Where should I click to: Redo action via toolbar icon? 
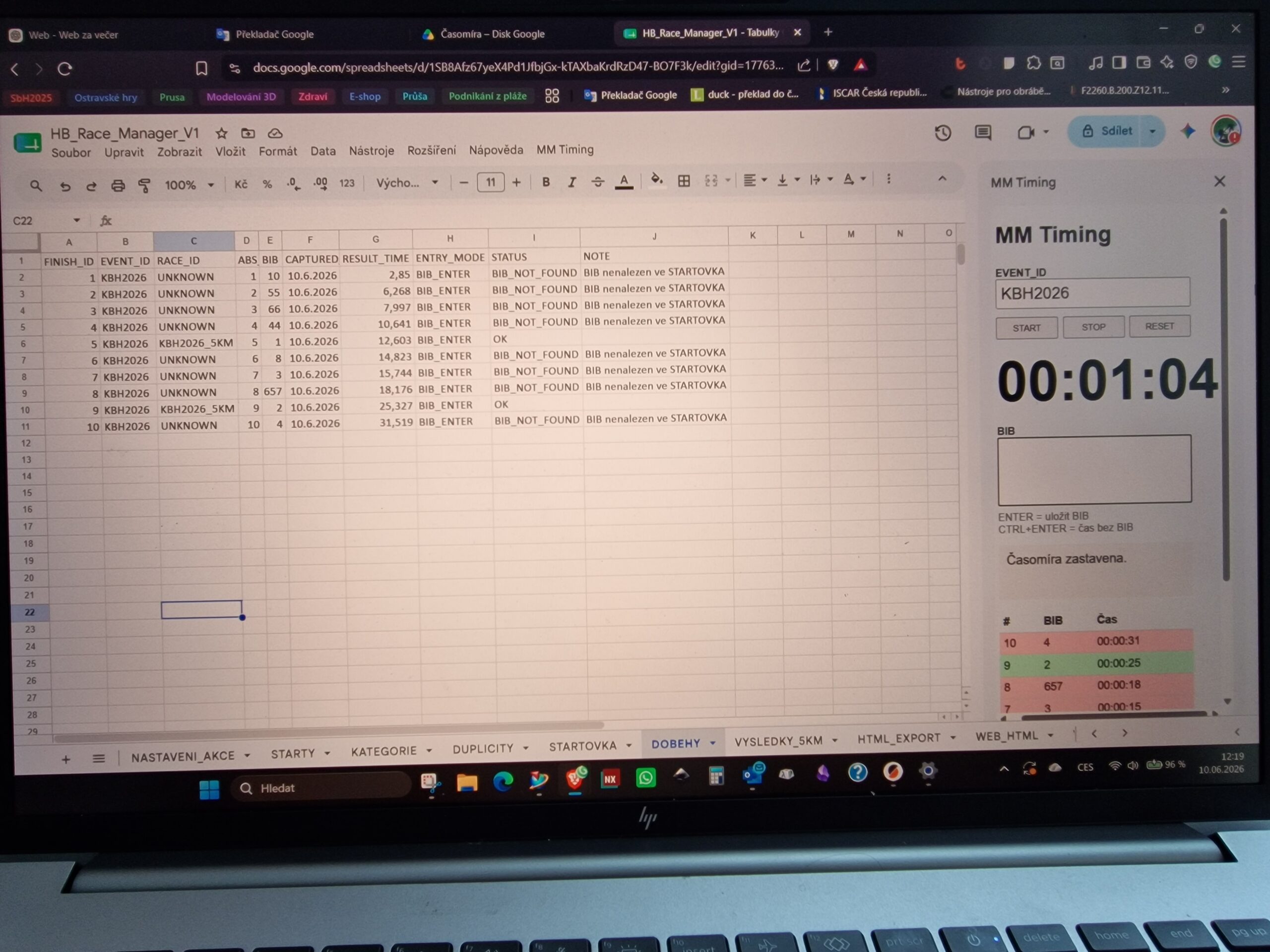(91, 186)
